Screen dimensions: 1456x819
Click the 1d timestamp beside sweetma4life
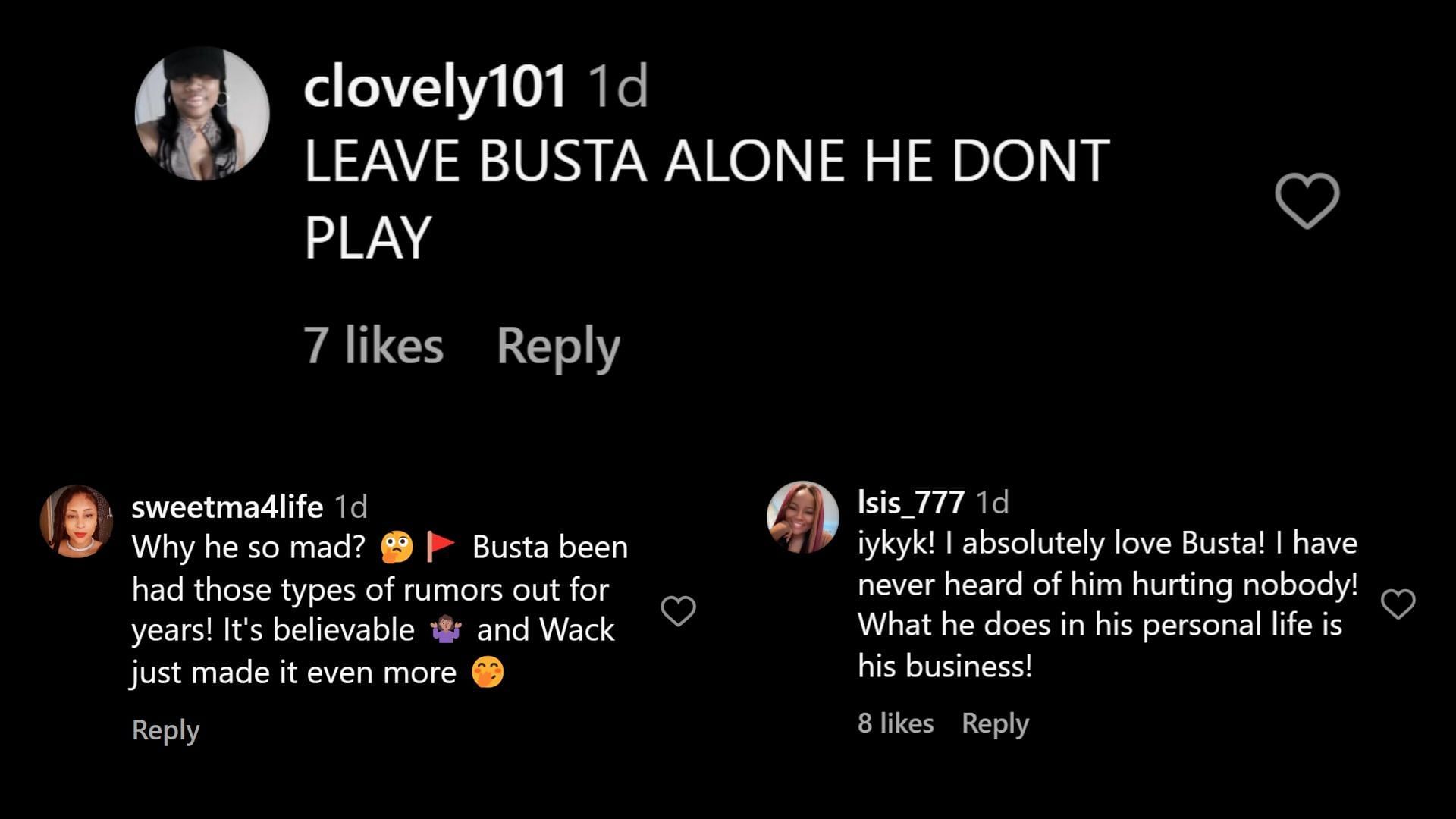coord(351,507)
